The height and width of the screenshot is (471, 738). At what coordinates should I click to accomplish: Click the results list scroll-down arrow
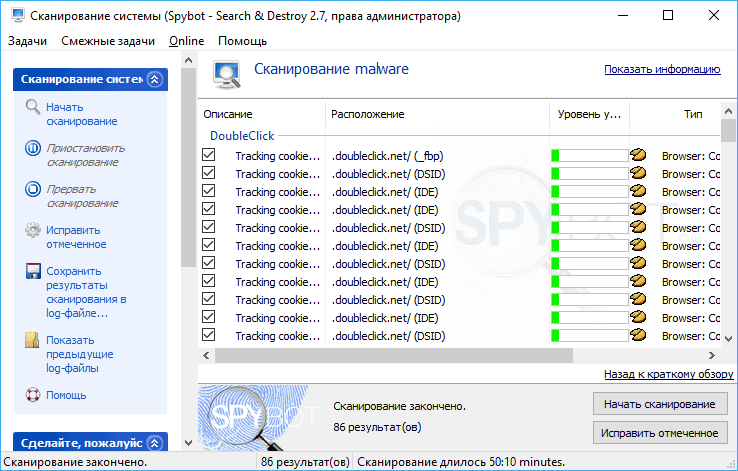click(x=729, y=339)
